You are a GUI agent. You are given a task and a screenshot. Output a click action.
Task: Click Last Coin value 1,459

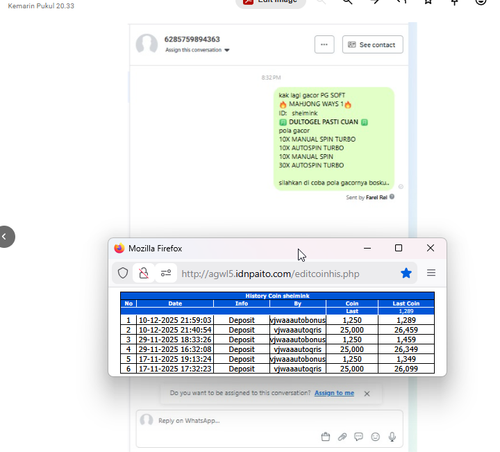tap(406, 340)
